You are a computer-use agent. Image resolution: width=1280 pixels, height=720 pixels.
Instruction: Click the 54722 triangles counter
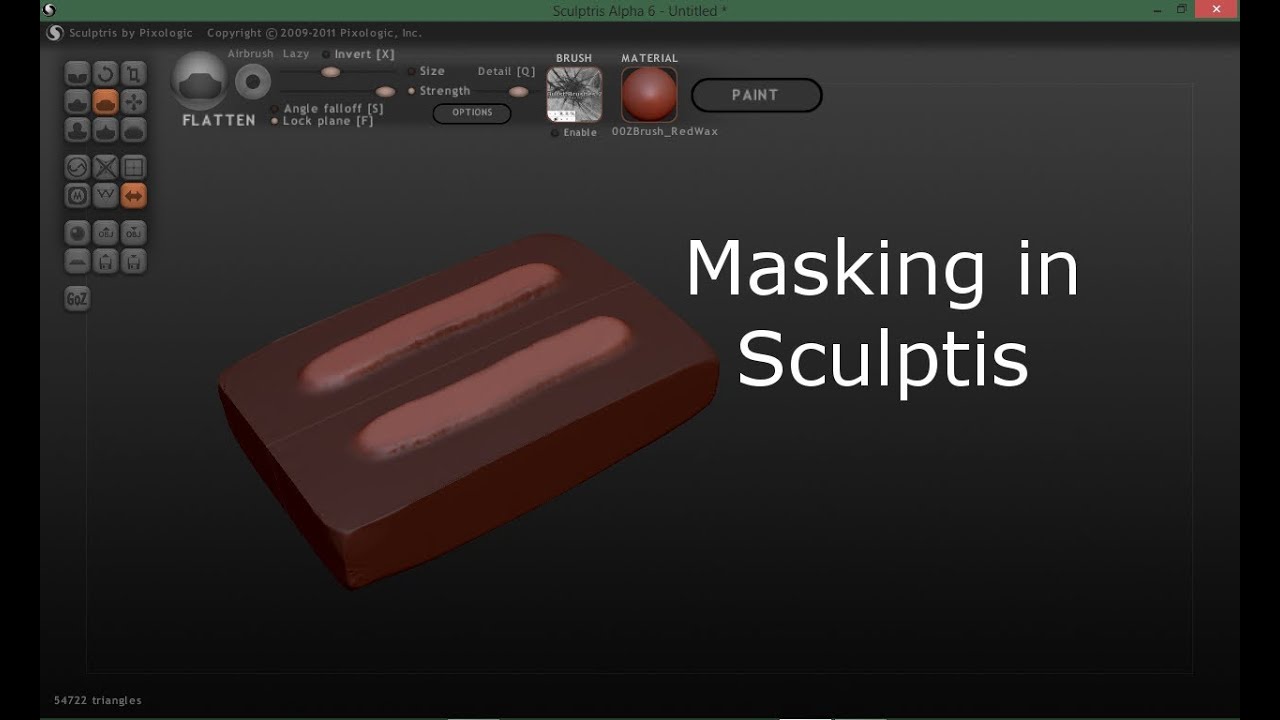[98, 701]
